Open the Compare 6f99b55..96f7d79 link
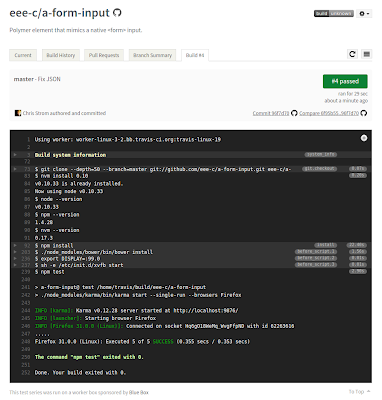Viewport: 382px width, 400px height. click(329, 113)
